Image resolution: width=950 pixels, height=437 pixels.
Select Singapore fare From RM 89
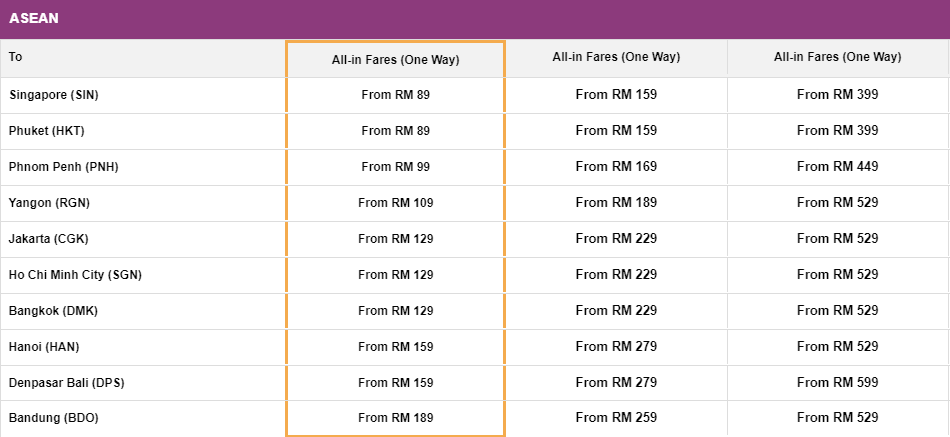point(396,95)
